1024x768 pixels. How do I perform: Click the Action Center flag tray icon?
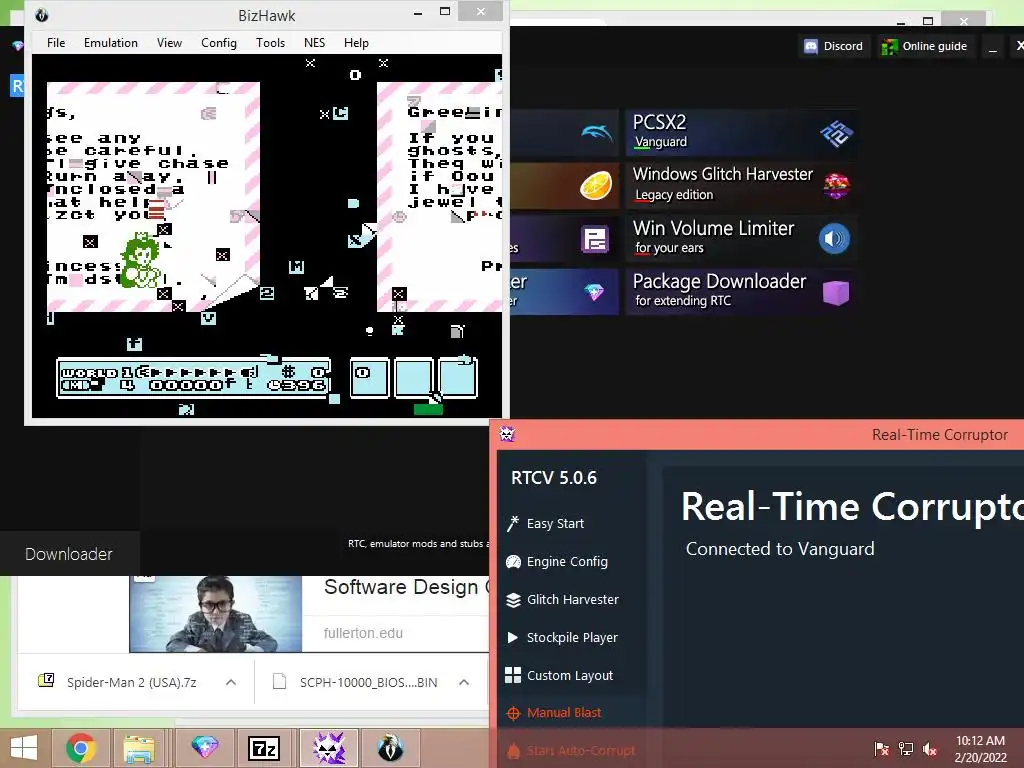[882, 749]
